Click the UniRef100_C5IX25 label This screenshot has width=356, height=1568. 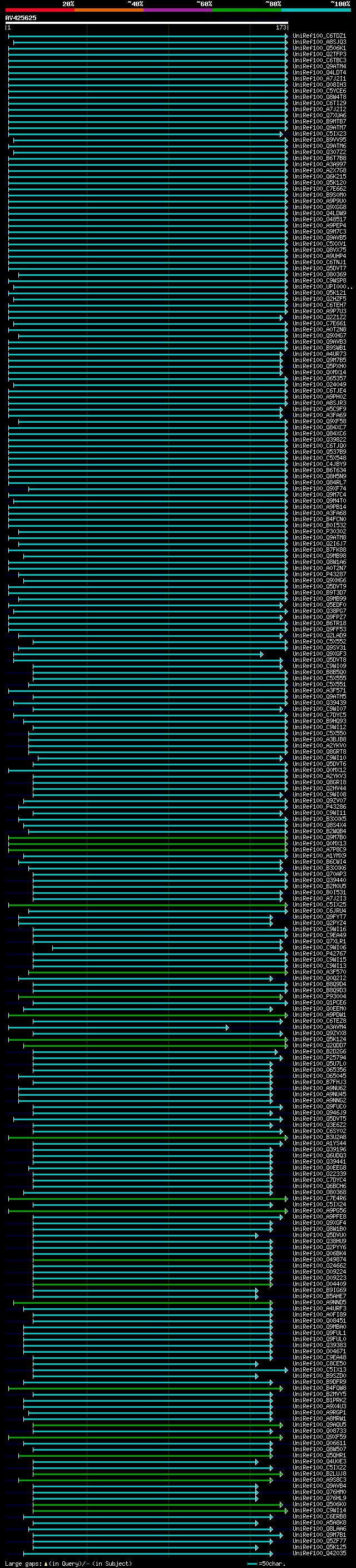click(319, 905)
